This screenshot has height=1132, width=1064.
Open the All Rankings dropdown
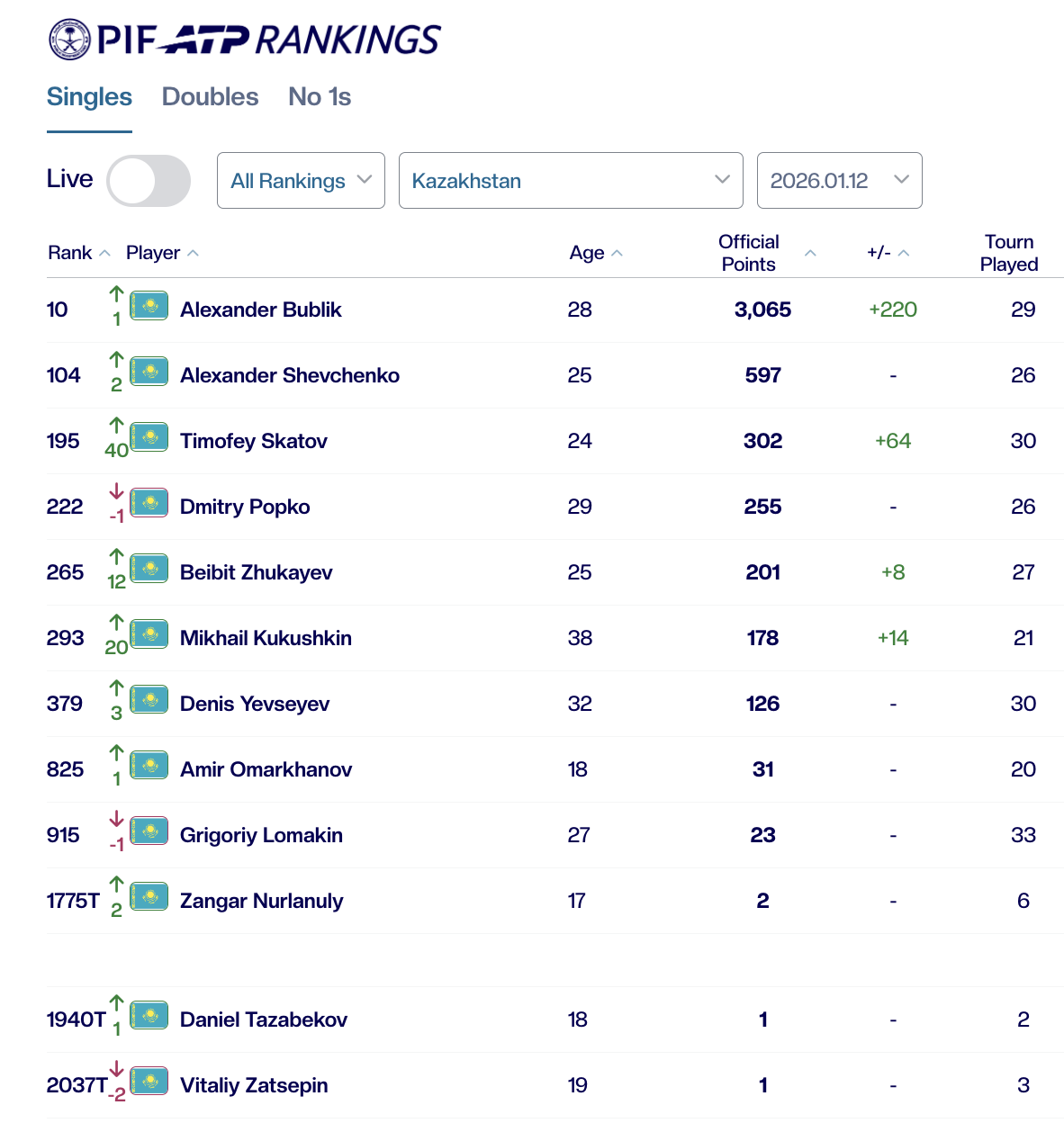pos(301,181)
